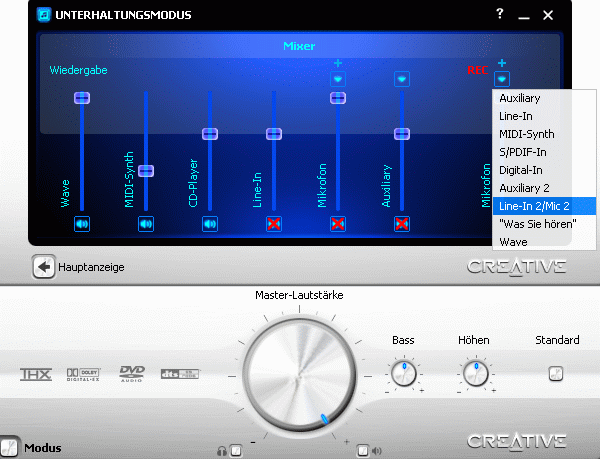Screen dimensions: 600x459
Task: Toggle the master speaker mute button
Action: point(363,451)
